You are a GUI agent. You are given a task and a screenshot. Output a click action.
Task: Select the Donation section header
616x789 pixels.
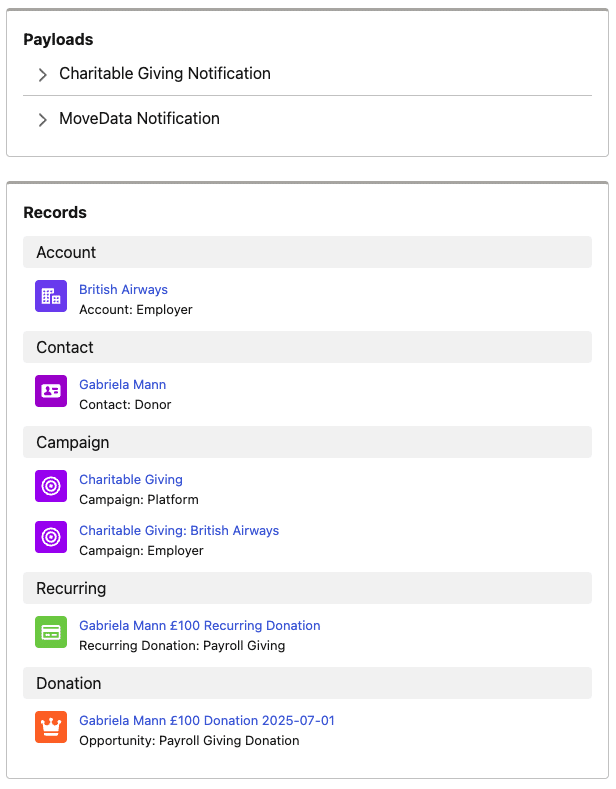tap(307, 683)
